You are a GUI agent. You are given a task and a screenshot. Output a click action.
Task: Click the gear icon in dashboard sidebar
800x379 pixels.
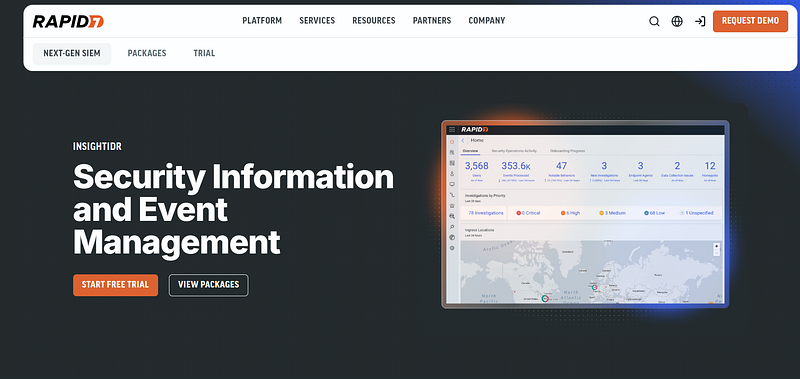(452, 248)
